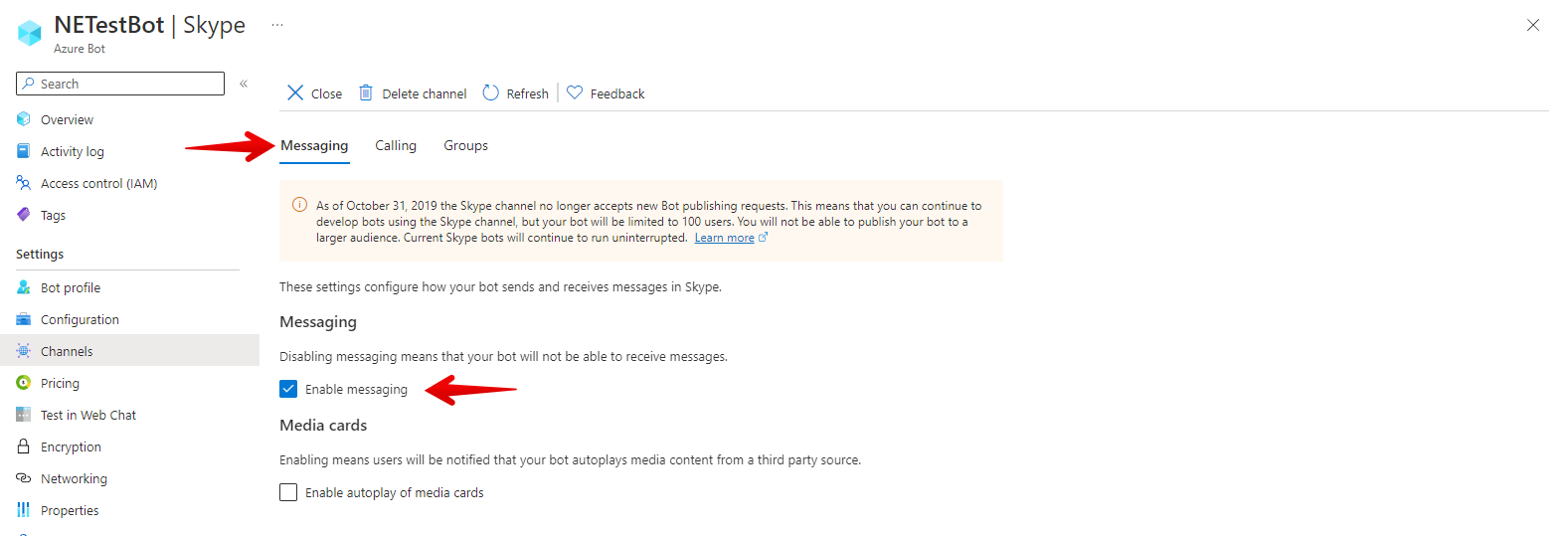Click the Close toolbar label

[326, 93]
